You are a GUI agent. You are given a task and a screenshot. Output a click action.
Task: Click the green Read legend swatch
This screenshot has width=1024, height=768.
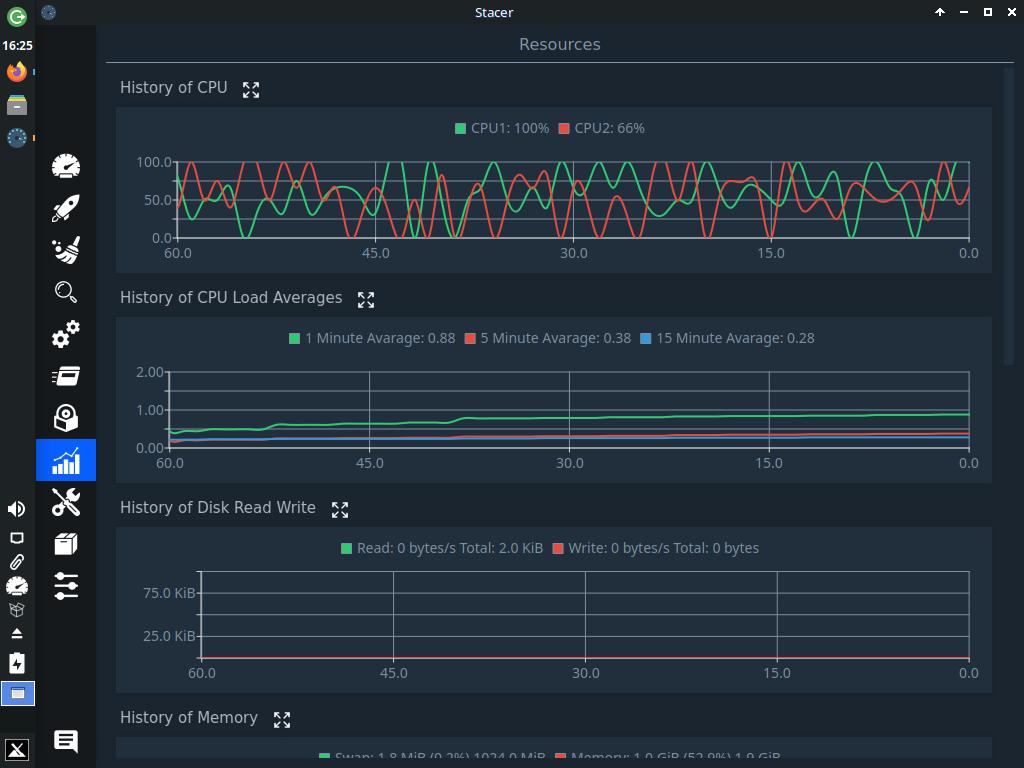[347, 549]
